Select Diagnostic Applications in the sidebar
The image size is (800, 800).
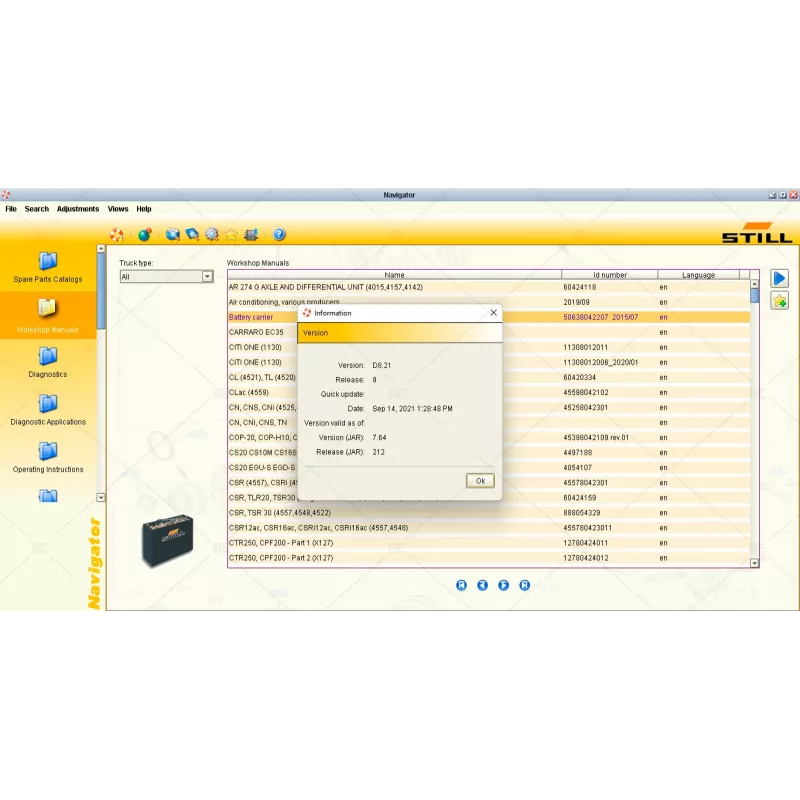point(48,408)
